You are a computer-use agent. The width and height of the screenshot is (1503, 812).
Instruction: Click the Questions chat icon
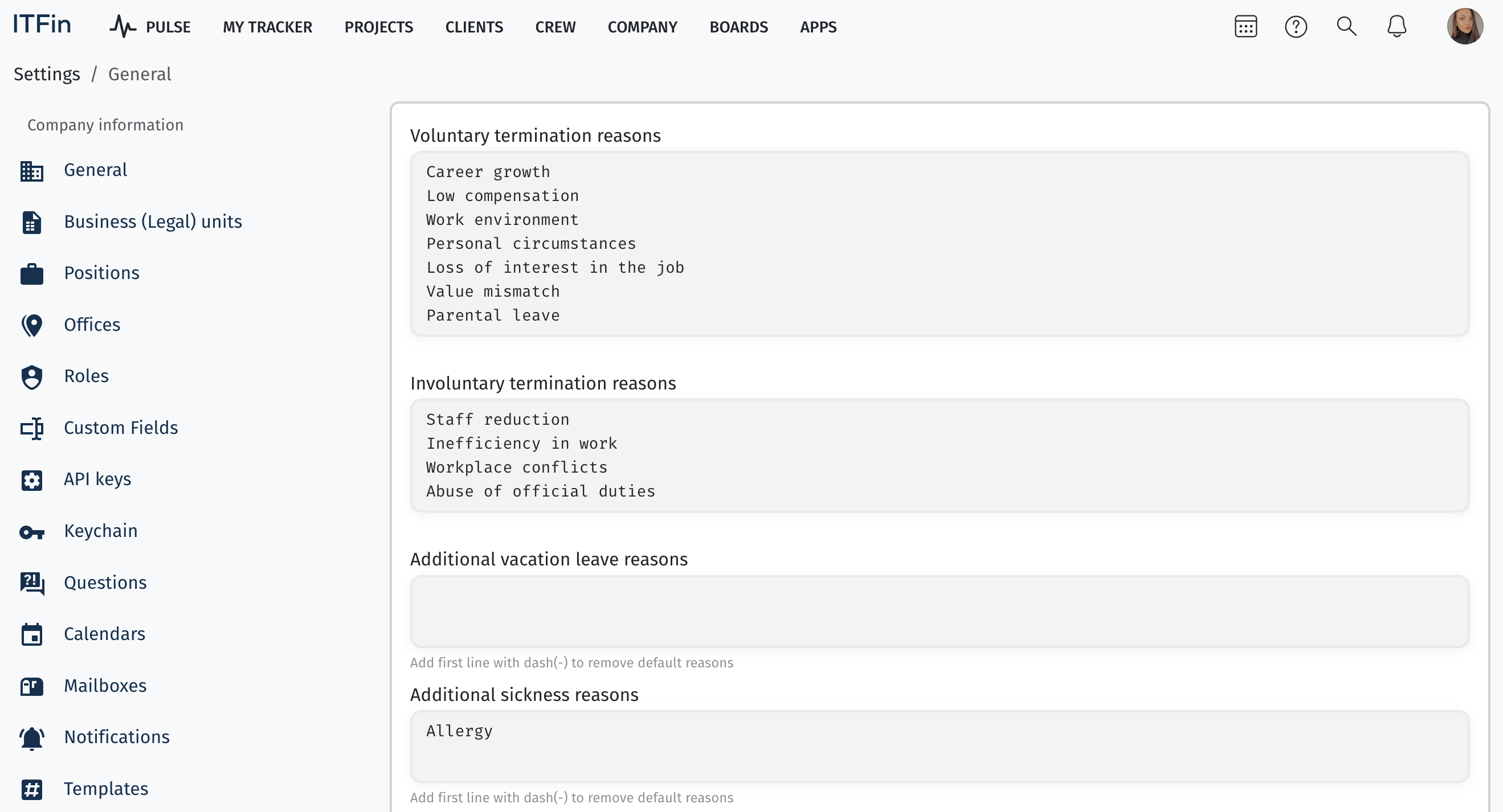click(31, 583)
